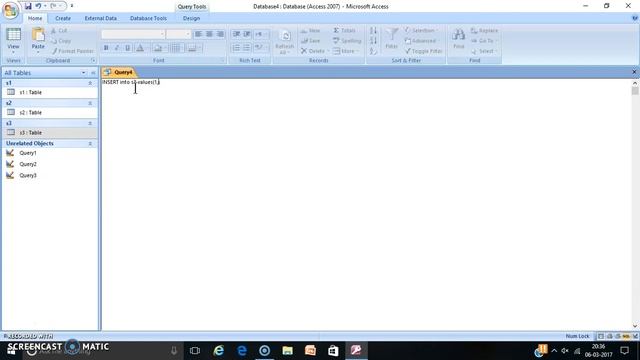Collapse navigation pane with shutter button
640x360 pixels.
click(x=93, y=73)
